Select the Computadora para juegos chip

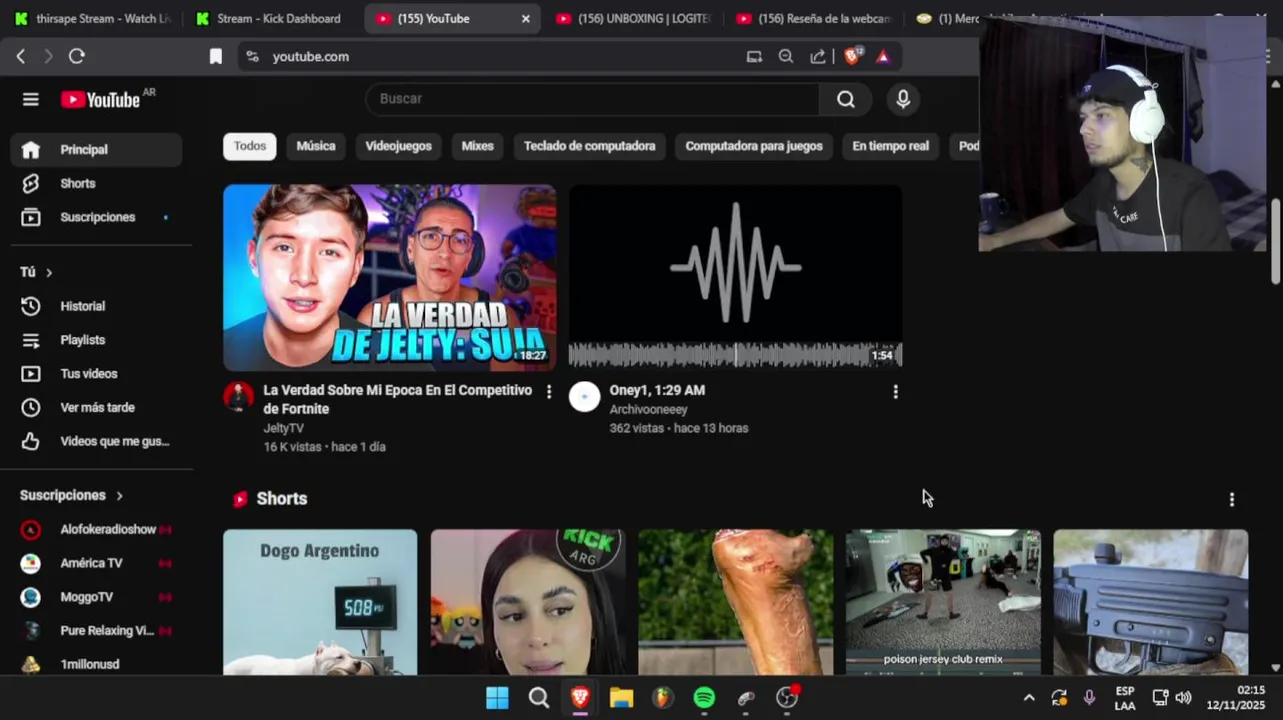(754, 146)
